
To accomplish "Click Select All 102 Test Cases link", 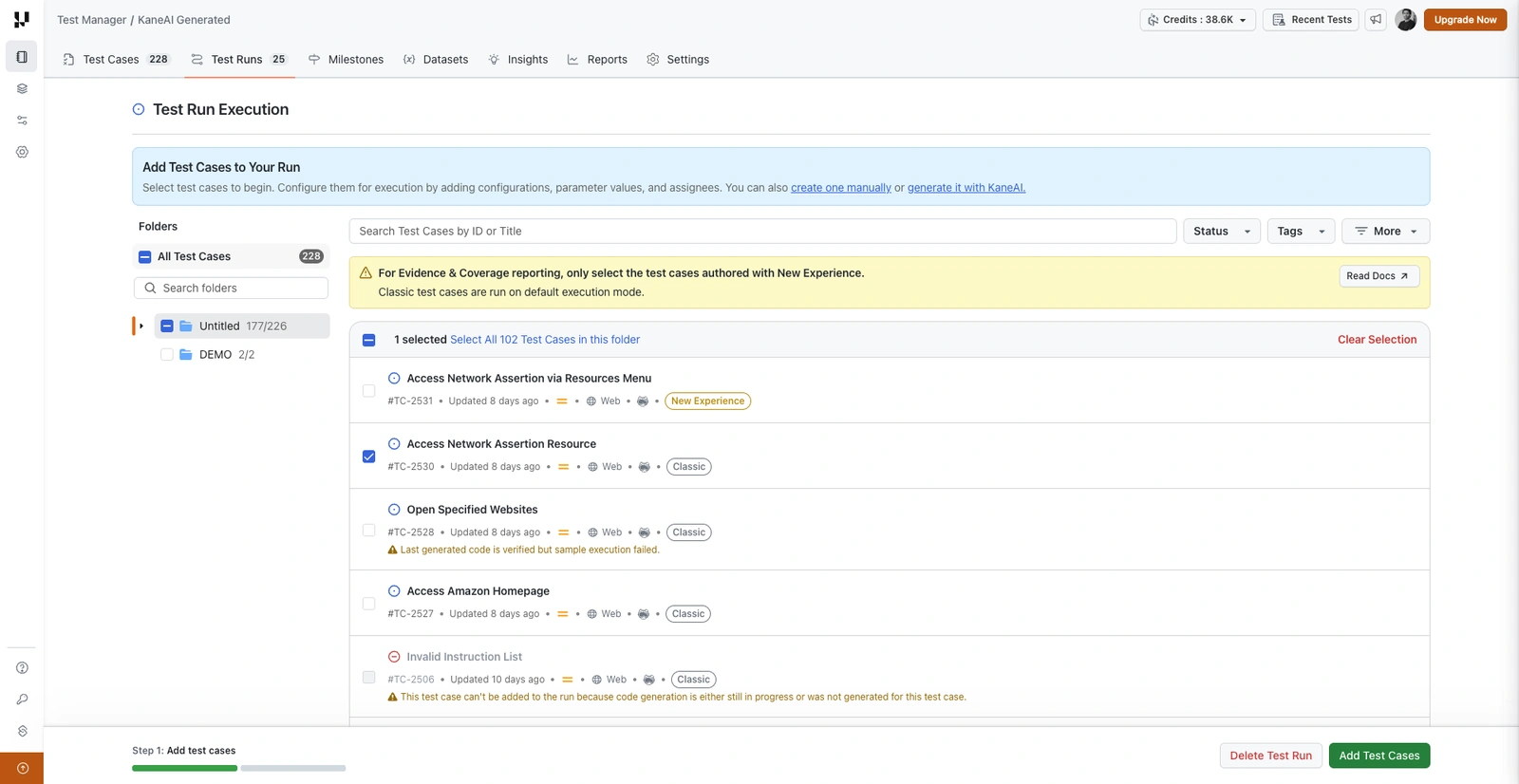I will click(545, 340).
